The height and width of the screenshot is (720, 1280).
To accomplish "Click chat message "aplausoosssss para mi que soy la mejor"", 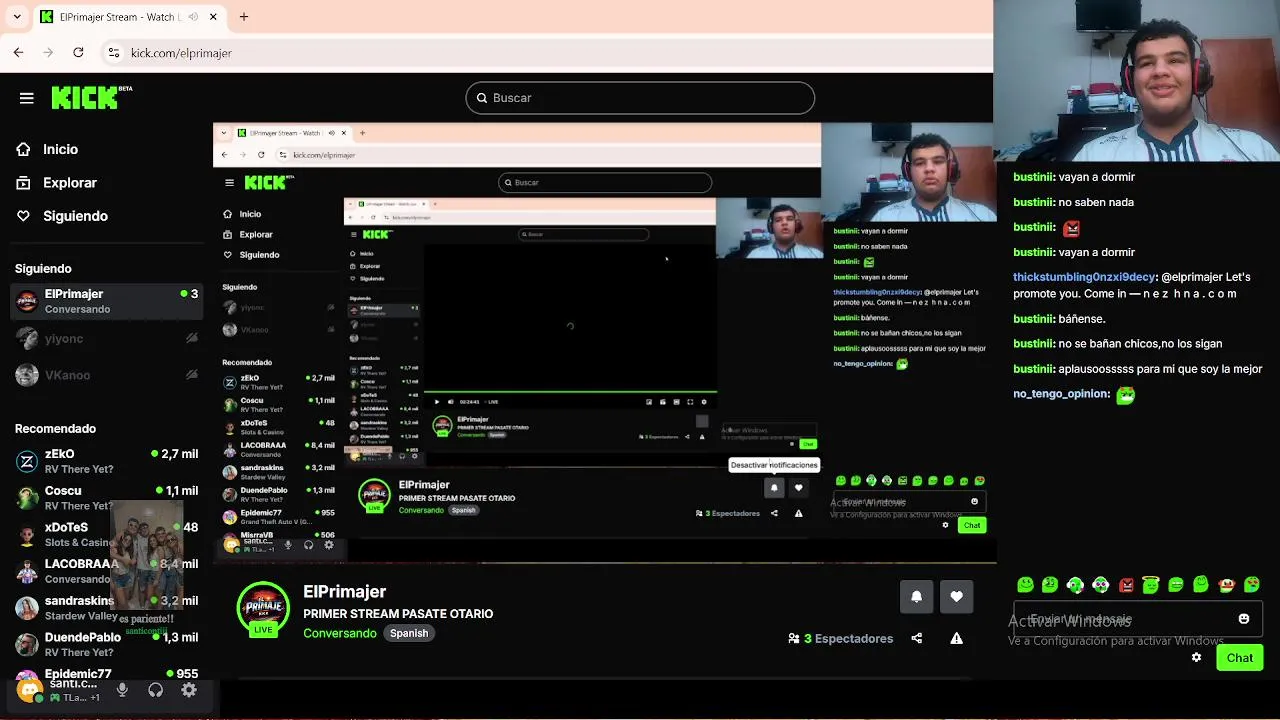I will pos(1160,369).
